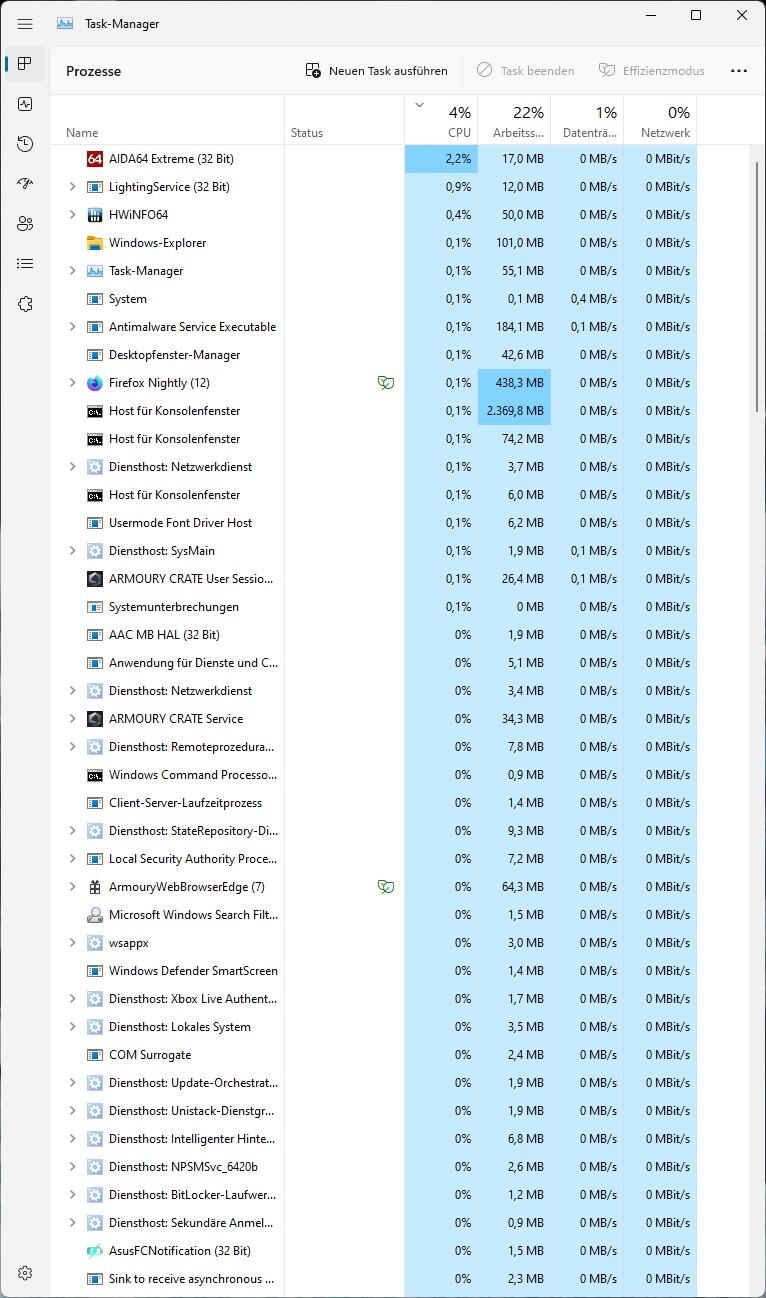This screenshot has height=1298, width=766.
Task: Open the Users page icon
Action: click(25, 224)
